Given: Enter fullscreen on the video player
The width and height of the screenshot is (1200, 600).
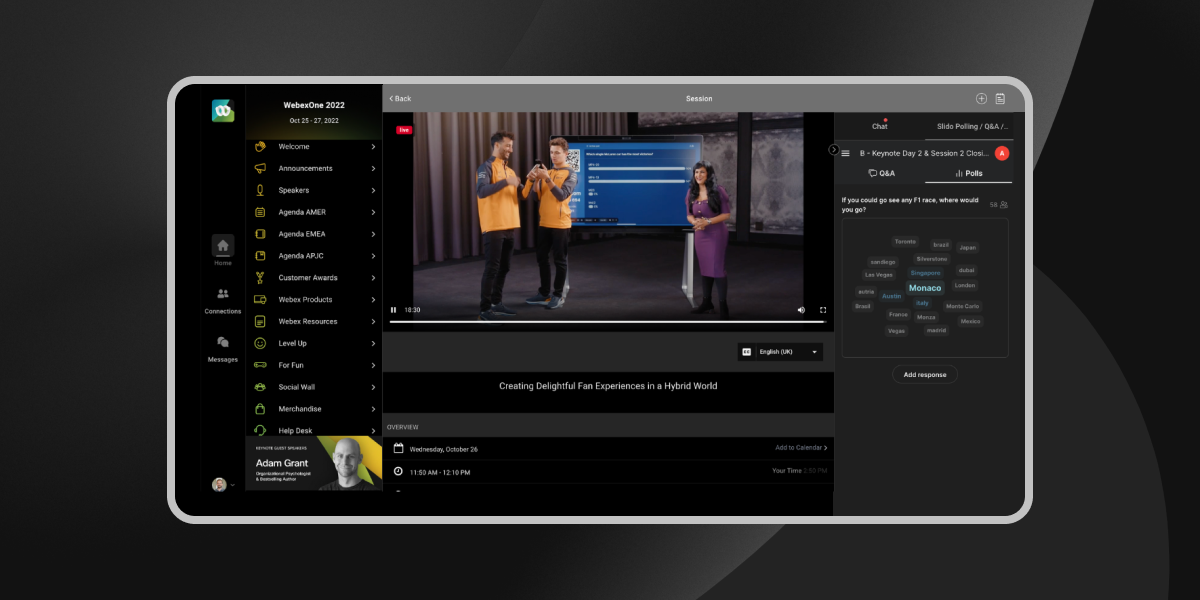Looking at the screenshot, I should click(823, 310).
